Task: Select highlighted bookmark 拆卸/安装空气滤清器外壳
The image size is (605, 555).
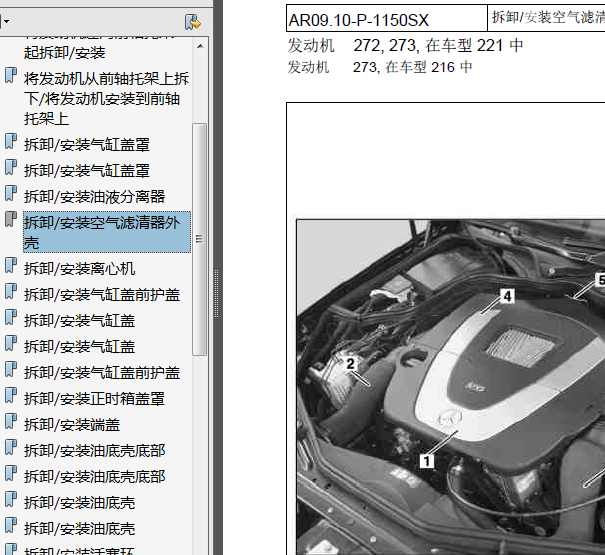Action: (x=107, y=232)
